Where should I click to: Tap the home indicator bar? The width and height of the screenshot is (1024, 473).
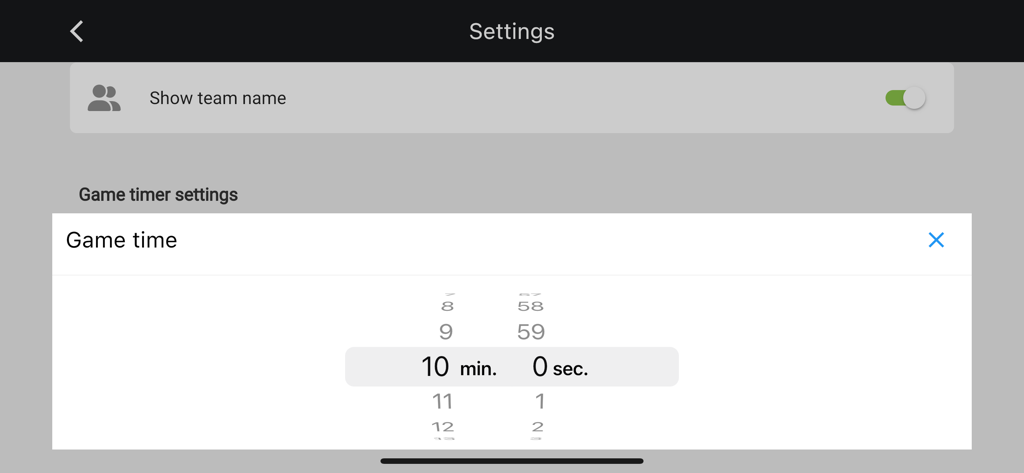coord(512,461)
